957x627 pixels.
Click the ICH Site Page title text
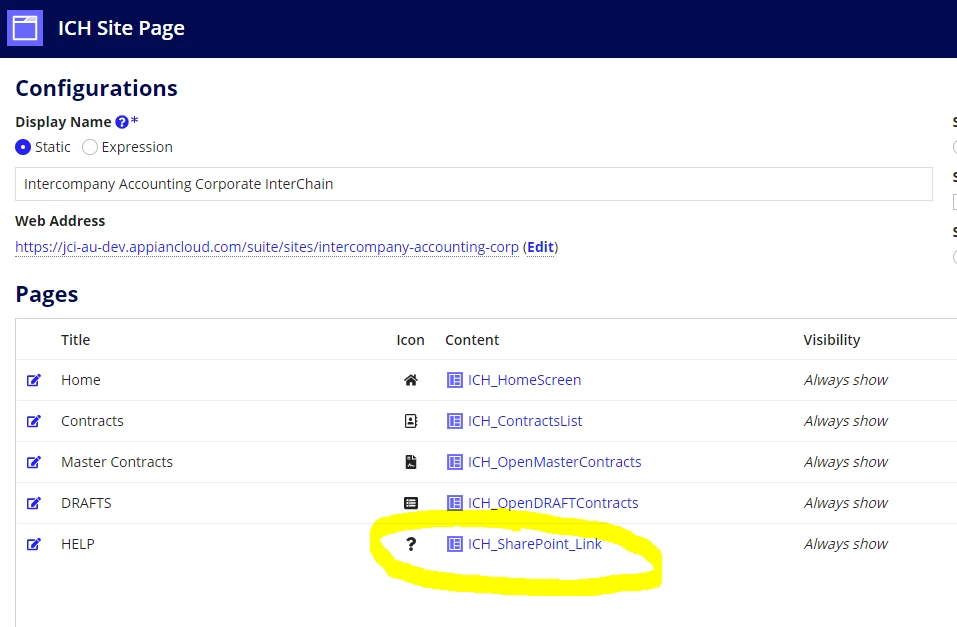pyautogui.click(x=121, y=28)
